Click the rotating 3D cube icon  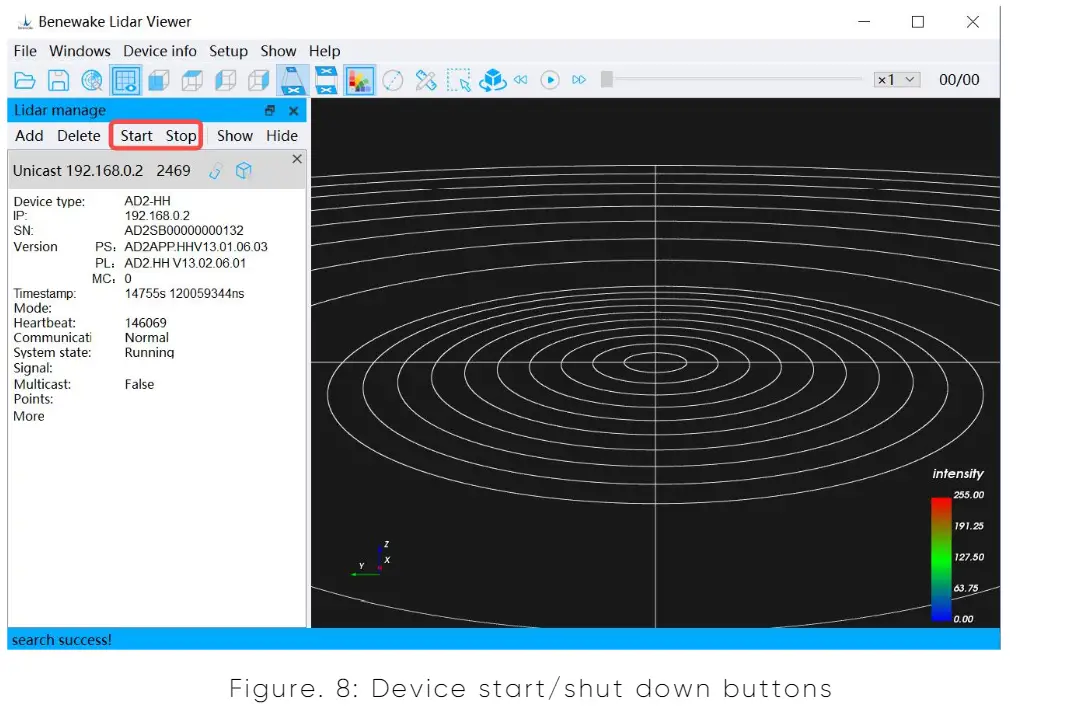point(493,80)
